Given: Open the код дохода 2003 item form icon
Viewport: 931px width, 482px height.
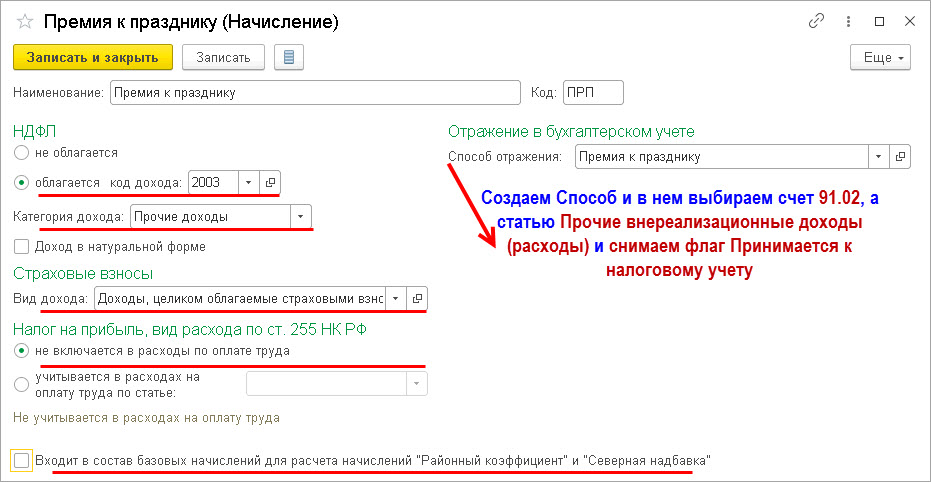Looking at the screenshot, I should (x=269, y=182).
